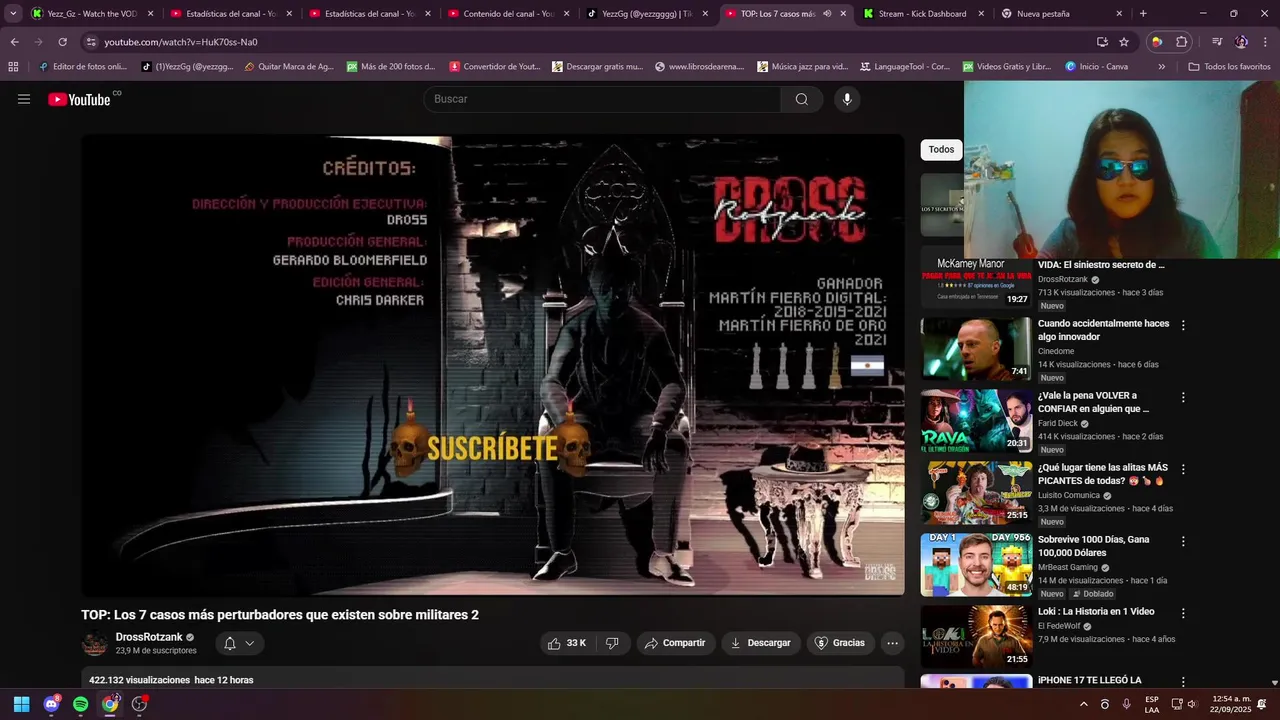Image resolution: width=1280 pixels, height=720 pixels.
Task: Reload the page
Action: [x=62, y=42]
